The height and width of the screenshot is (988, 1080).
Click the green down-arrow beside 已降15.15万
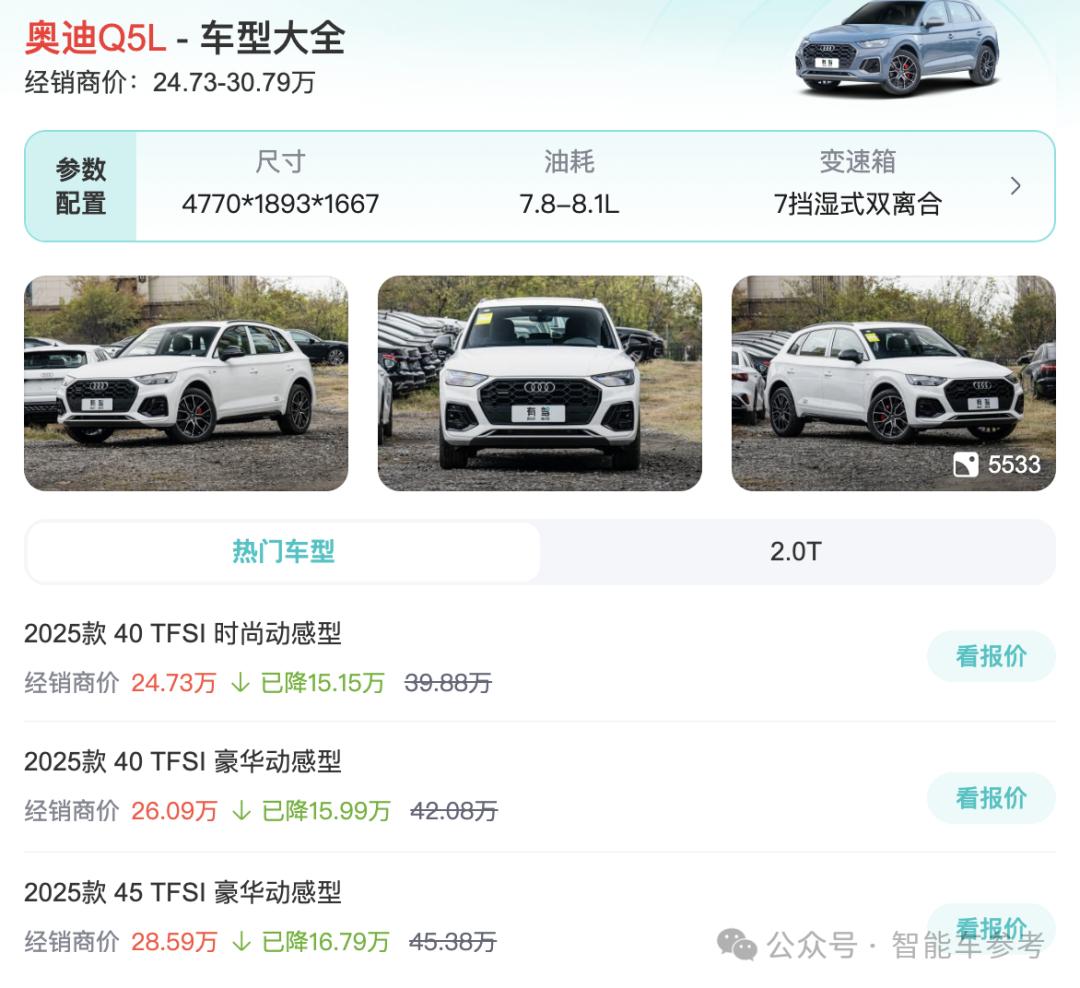(x=240, y=683)
